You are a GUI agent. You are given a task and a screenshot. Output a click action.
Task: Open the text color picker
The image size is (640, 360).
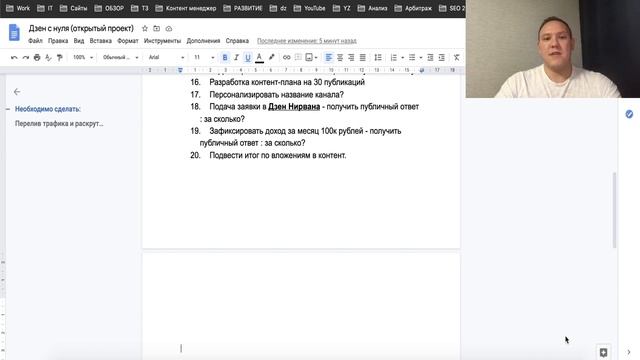point(259,58)
